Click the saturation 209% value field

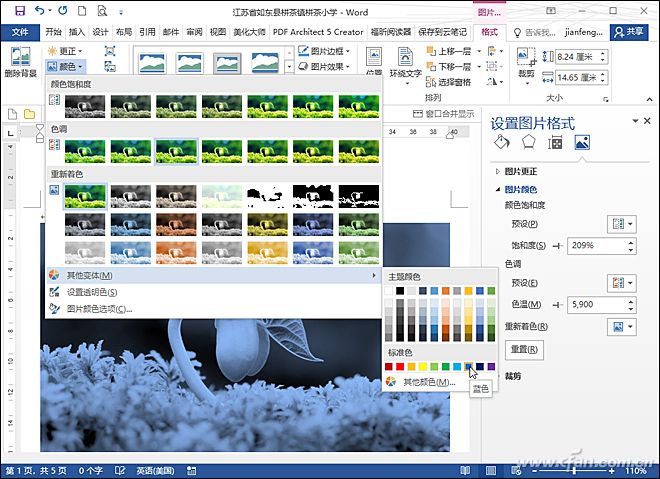[x=596, y=246]
